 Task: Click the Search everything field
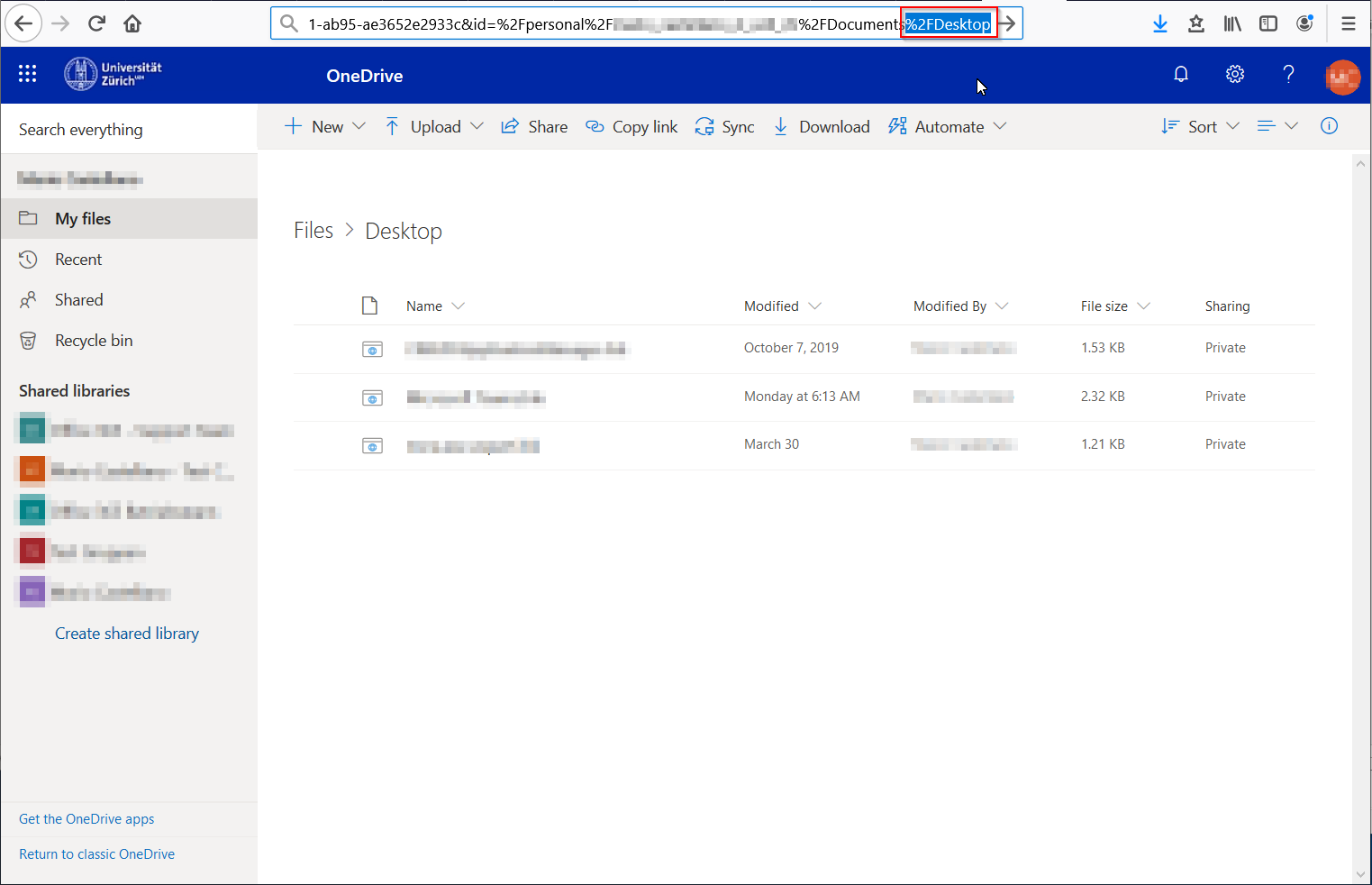(129, 130)
